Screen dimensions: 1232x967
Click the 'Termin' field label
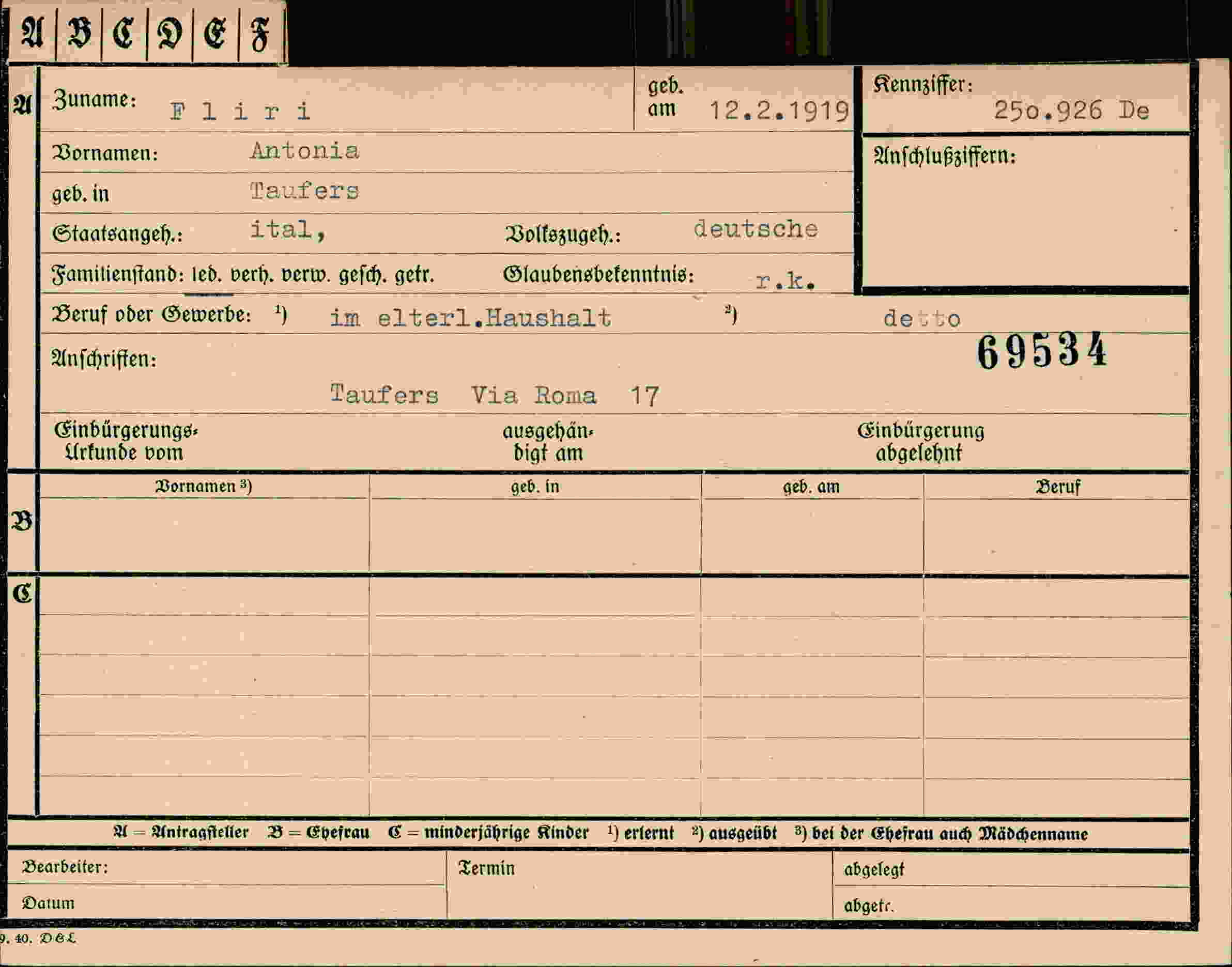click(486, 868)
